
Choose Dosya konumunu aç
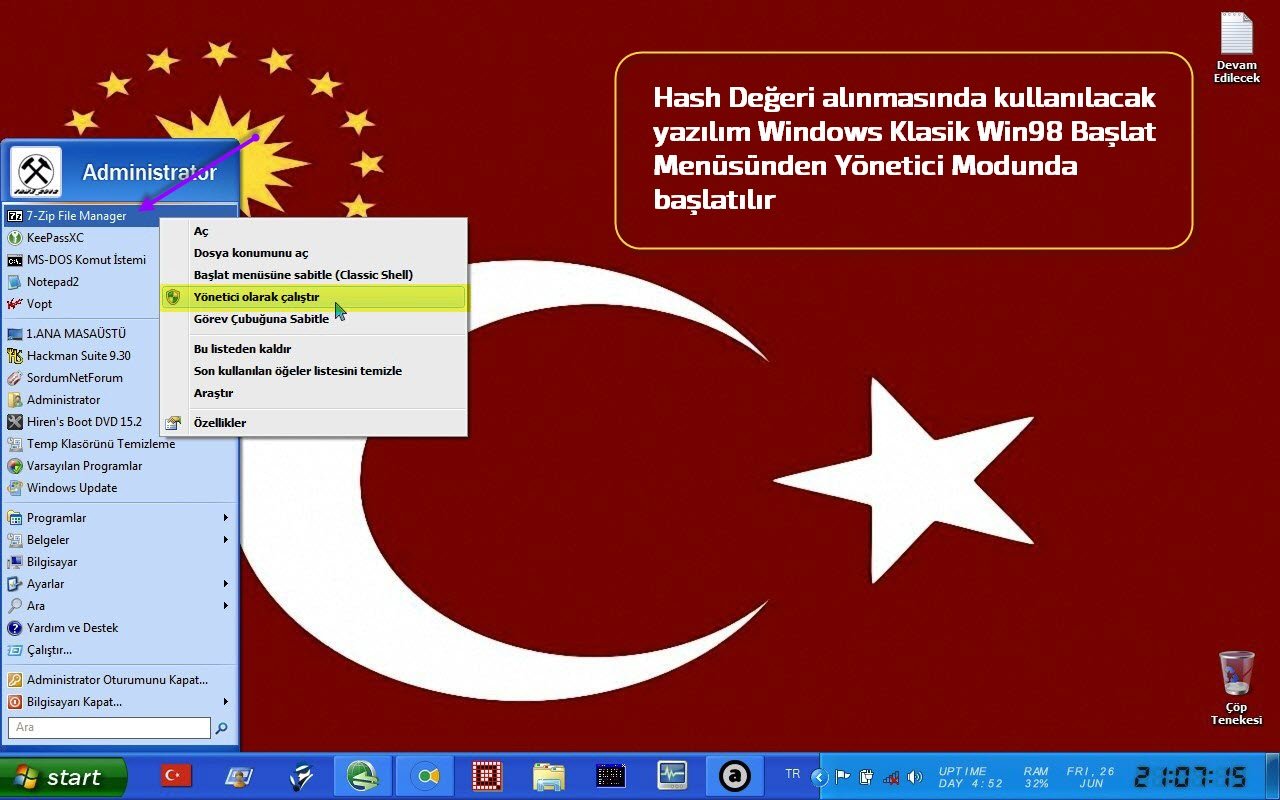point(314,253)
